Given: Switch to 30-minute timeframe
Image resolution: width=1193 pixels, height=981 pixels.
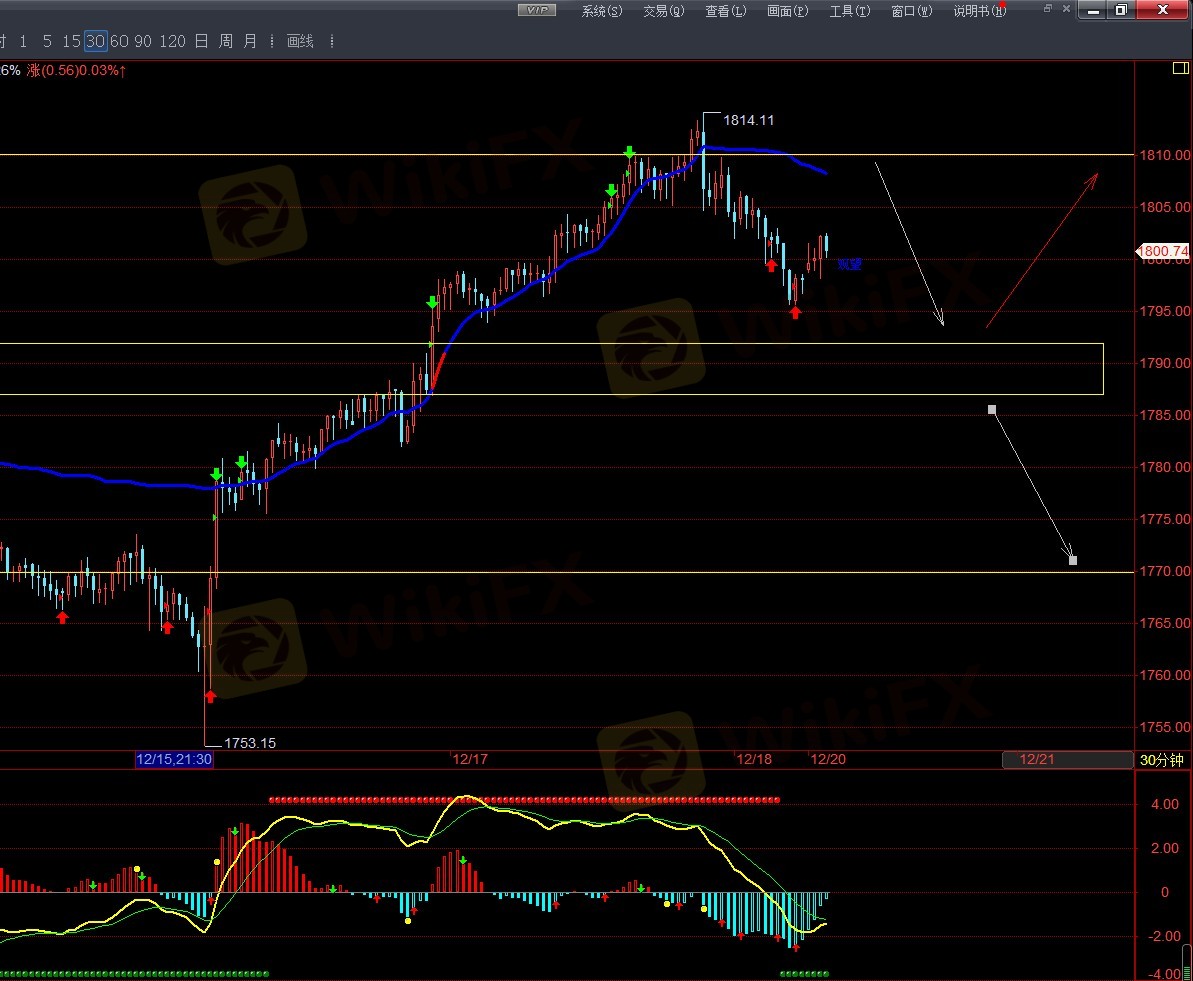Looking at the screenshot, I should point(95,41).
